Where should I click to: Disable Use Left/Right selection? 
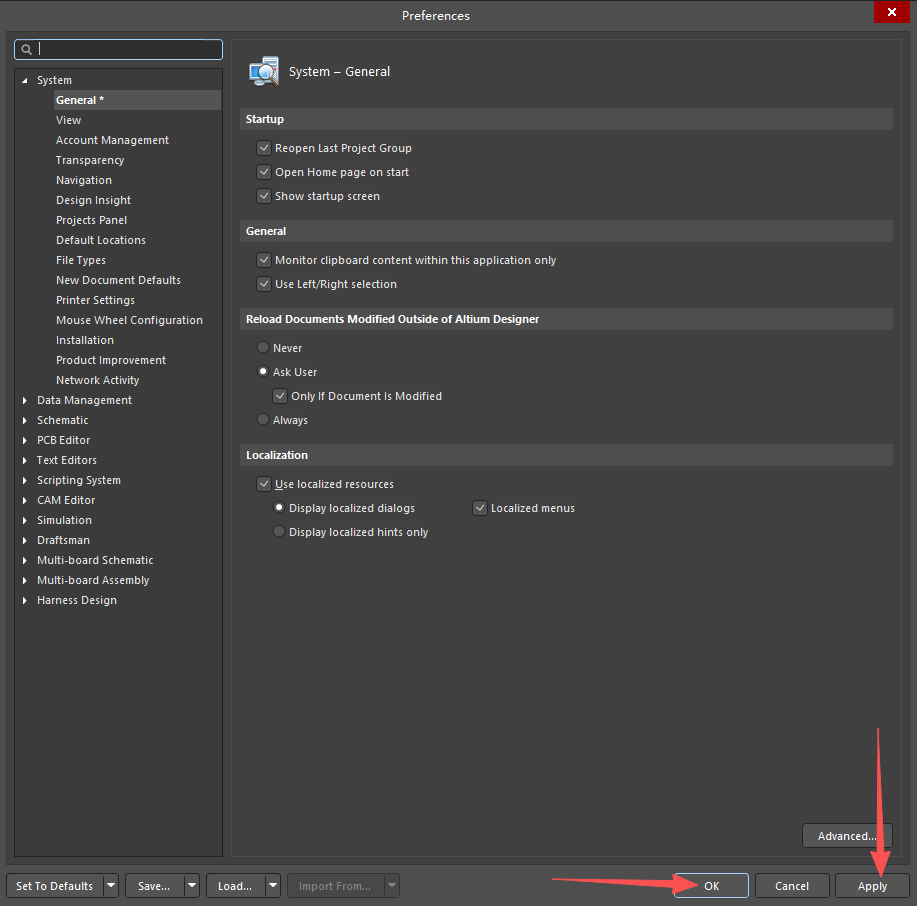(264, 284)
